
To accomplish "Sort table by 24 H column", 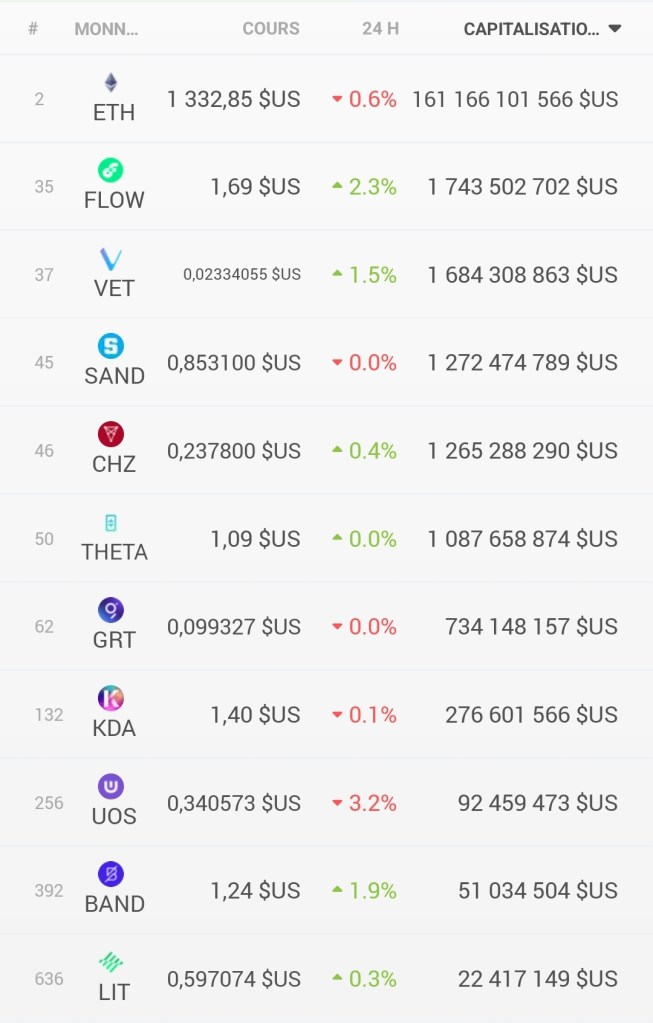I will pos(380,29).
